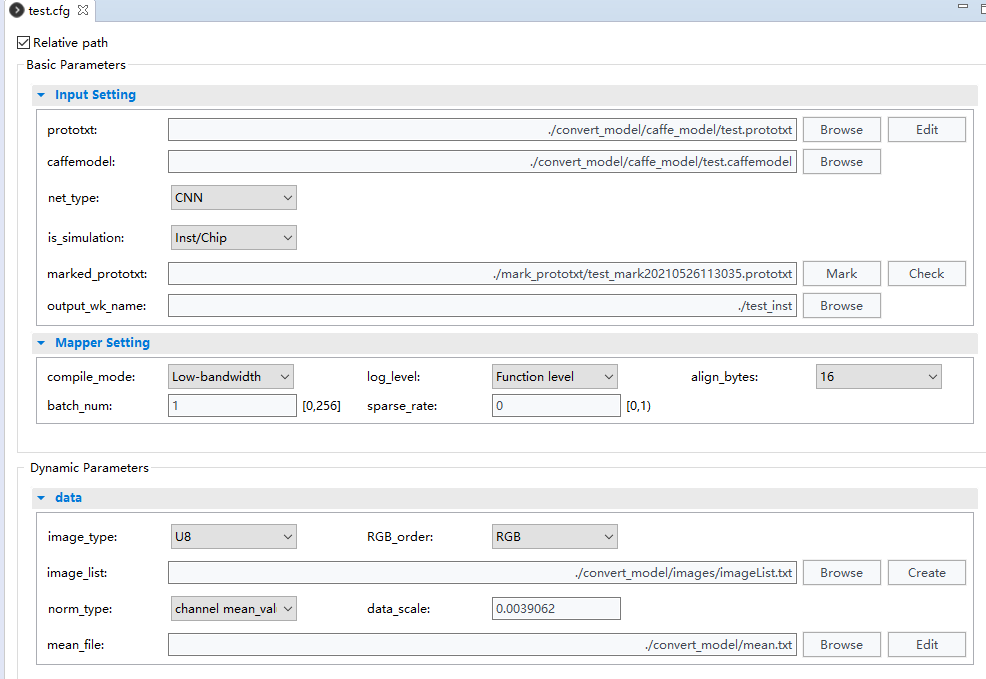Click the Create button for image_list
Screen dimensions: 986x679
(x=926, y=573)
